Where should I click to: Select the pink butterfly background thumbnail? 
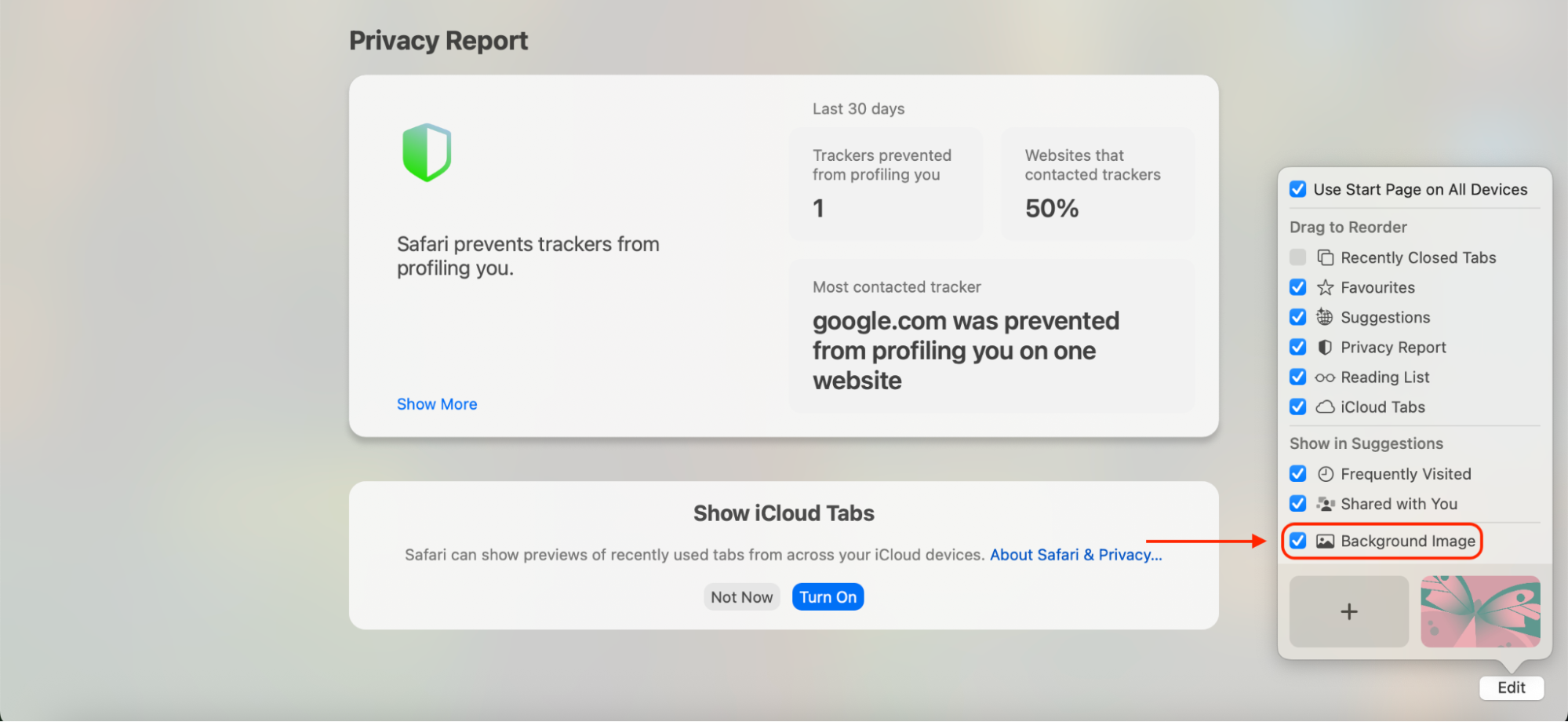(1480, 611)
